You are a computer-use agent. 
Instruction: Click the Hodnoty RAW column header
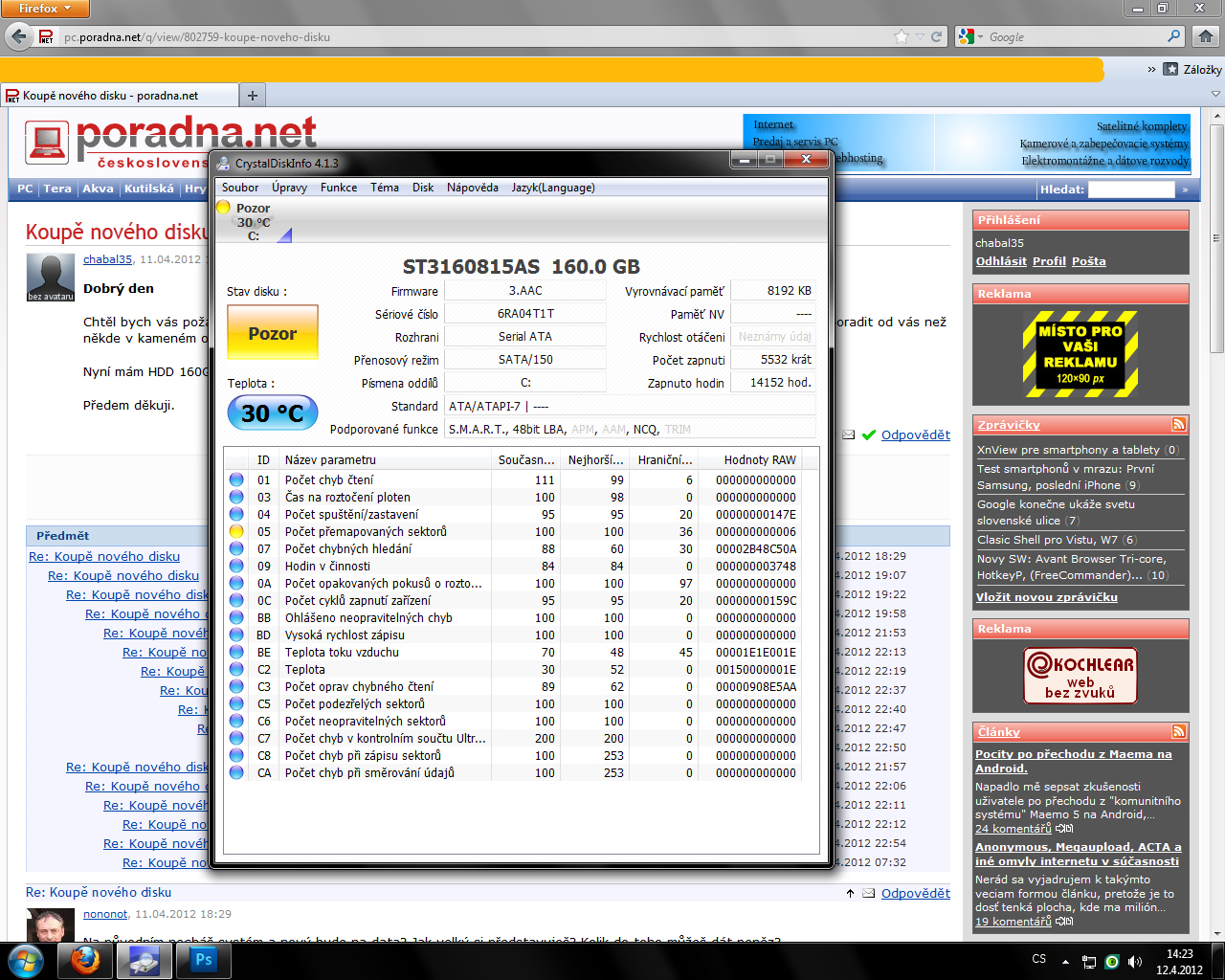760,460
